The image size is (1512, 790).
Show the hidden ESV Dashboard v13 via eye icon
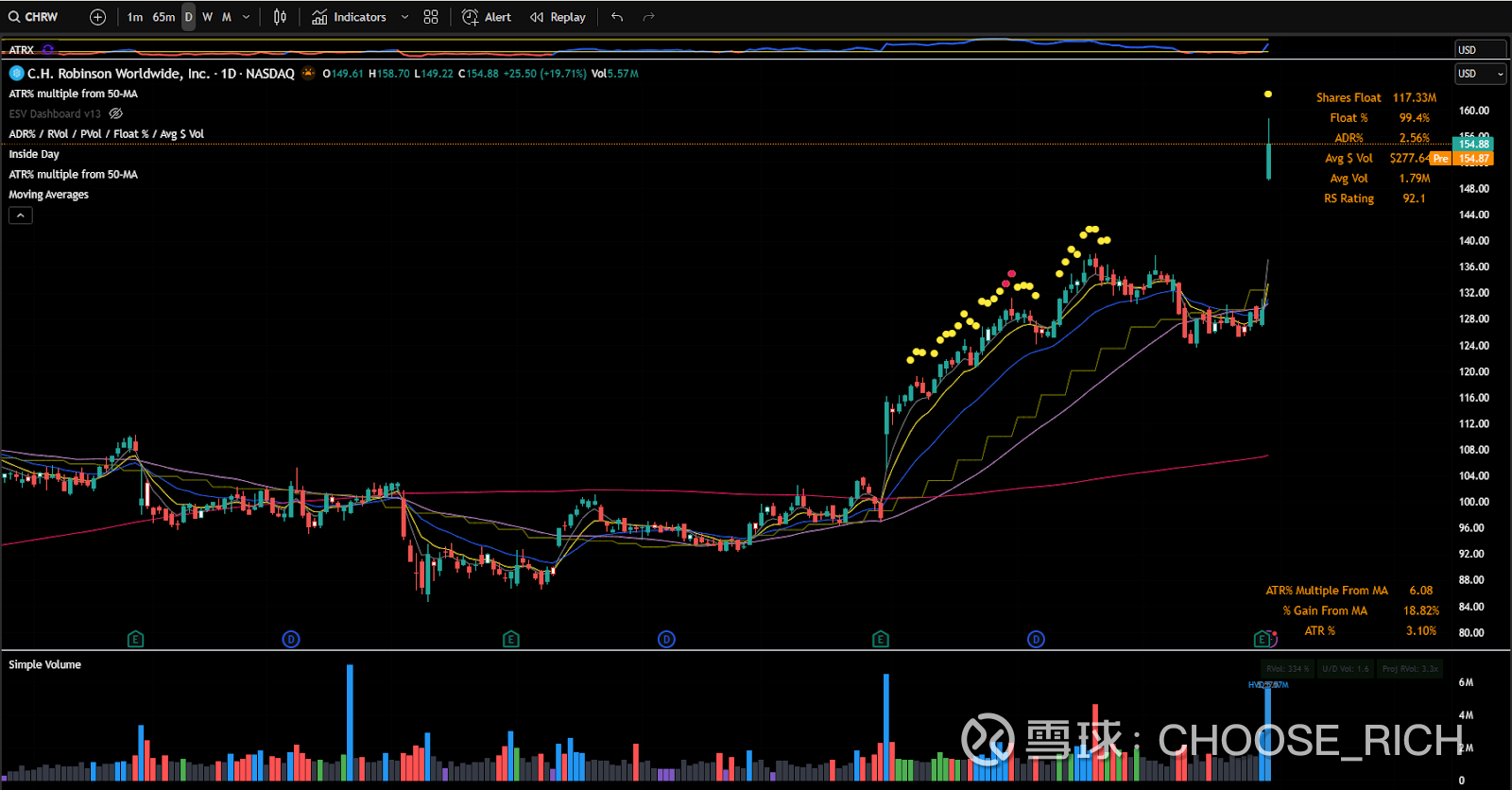[x=116, y=113]
